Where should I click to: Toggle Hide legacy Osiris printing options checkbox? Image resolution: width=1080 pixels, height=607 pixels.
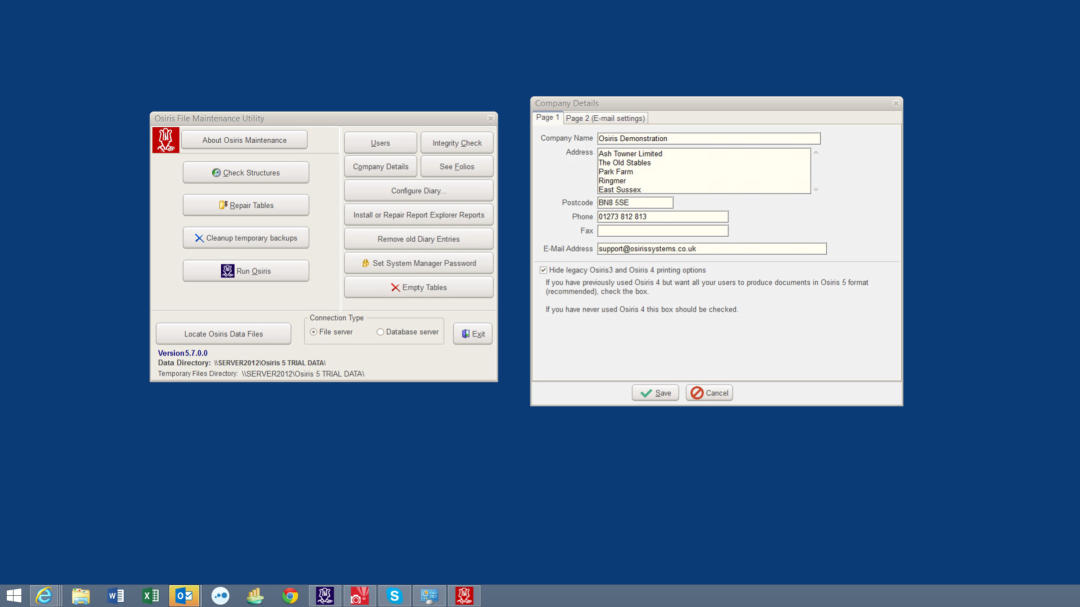pyautogui.click(x=543, y=270)
